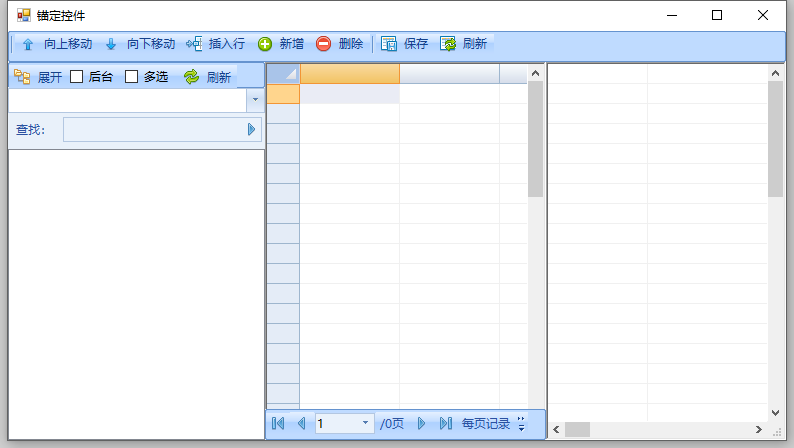Maximize the 锚定控件 window
Viewport: 794px width, 448px height.
point(717,15)
